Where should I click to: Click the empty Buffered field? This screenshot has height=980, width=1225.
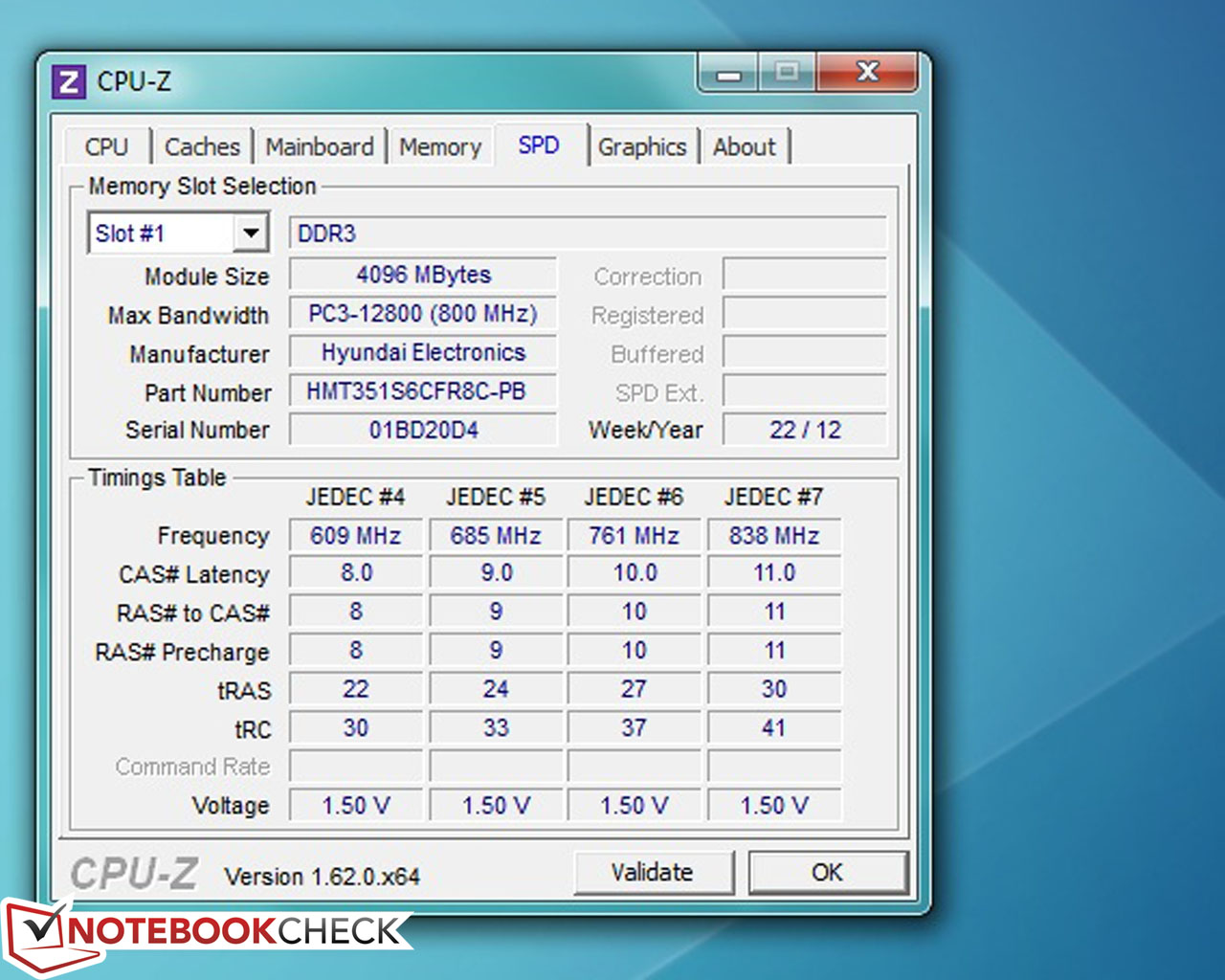click(805, 352)
